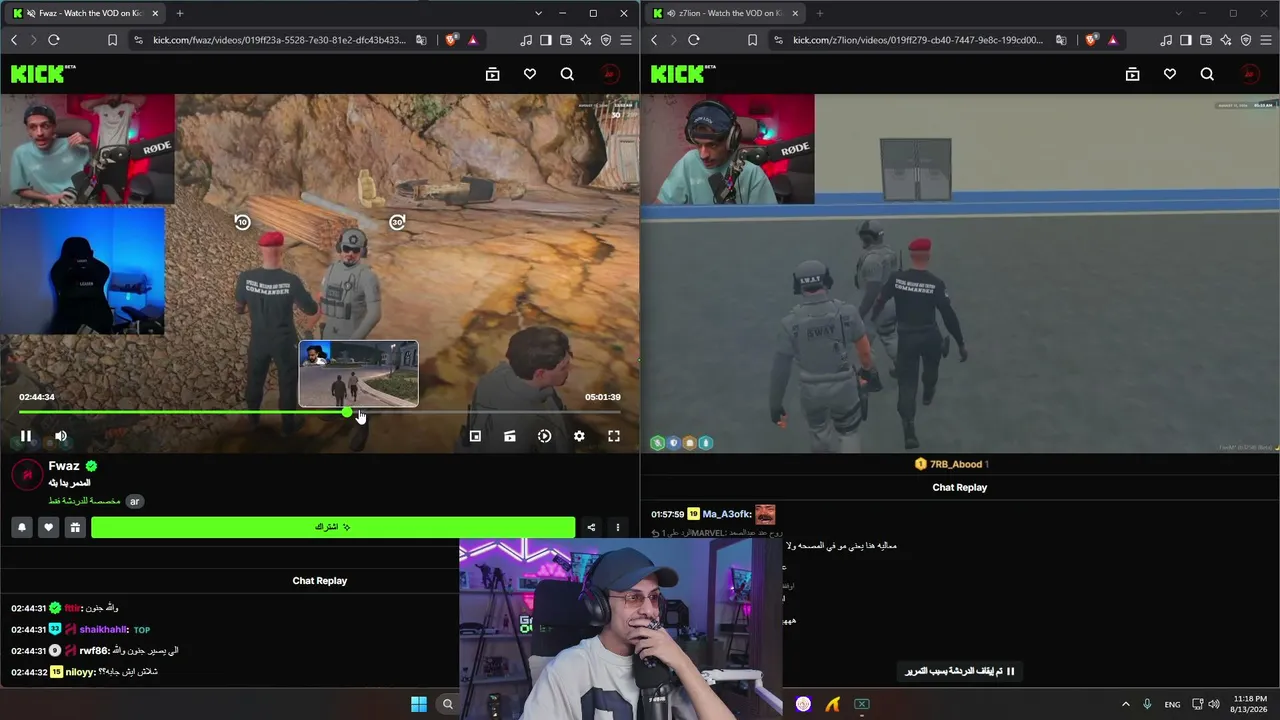Open a new tab in z7lion window

point(820,13)
